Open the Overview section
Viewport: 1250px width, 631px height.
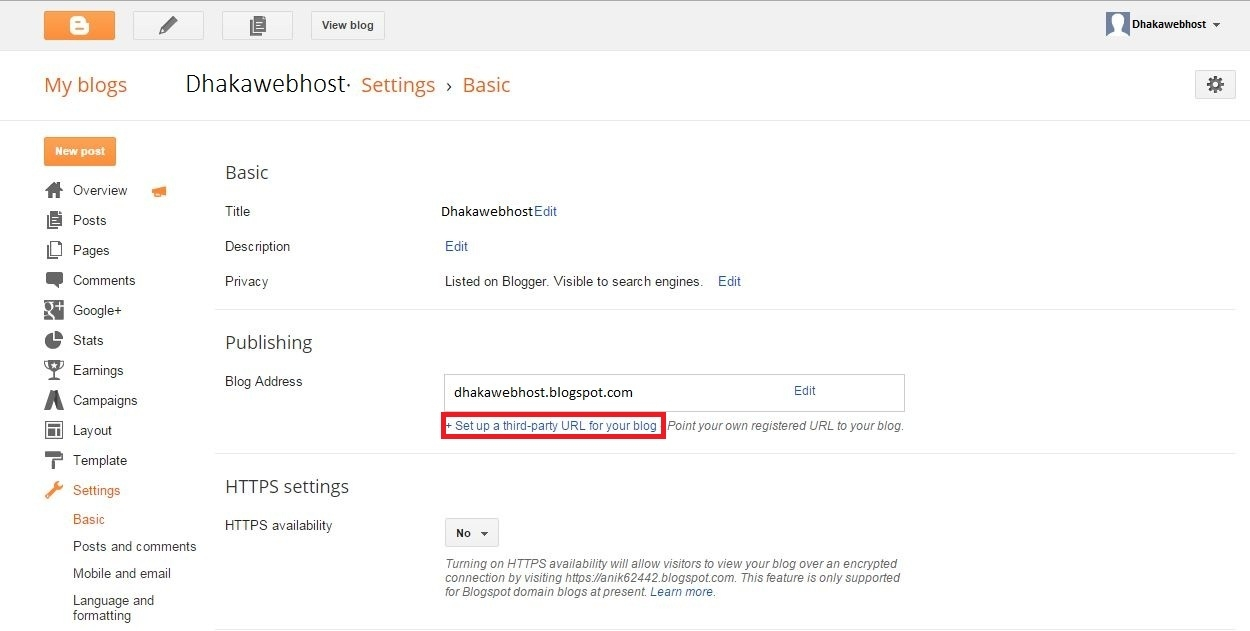pyautogui.click(x=100, y=190)
